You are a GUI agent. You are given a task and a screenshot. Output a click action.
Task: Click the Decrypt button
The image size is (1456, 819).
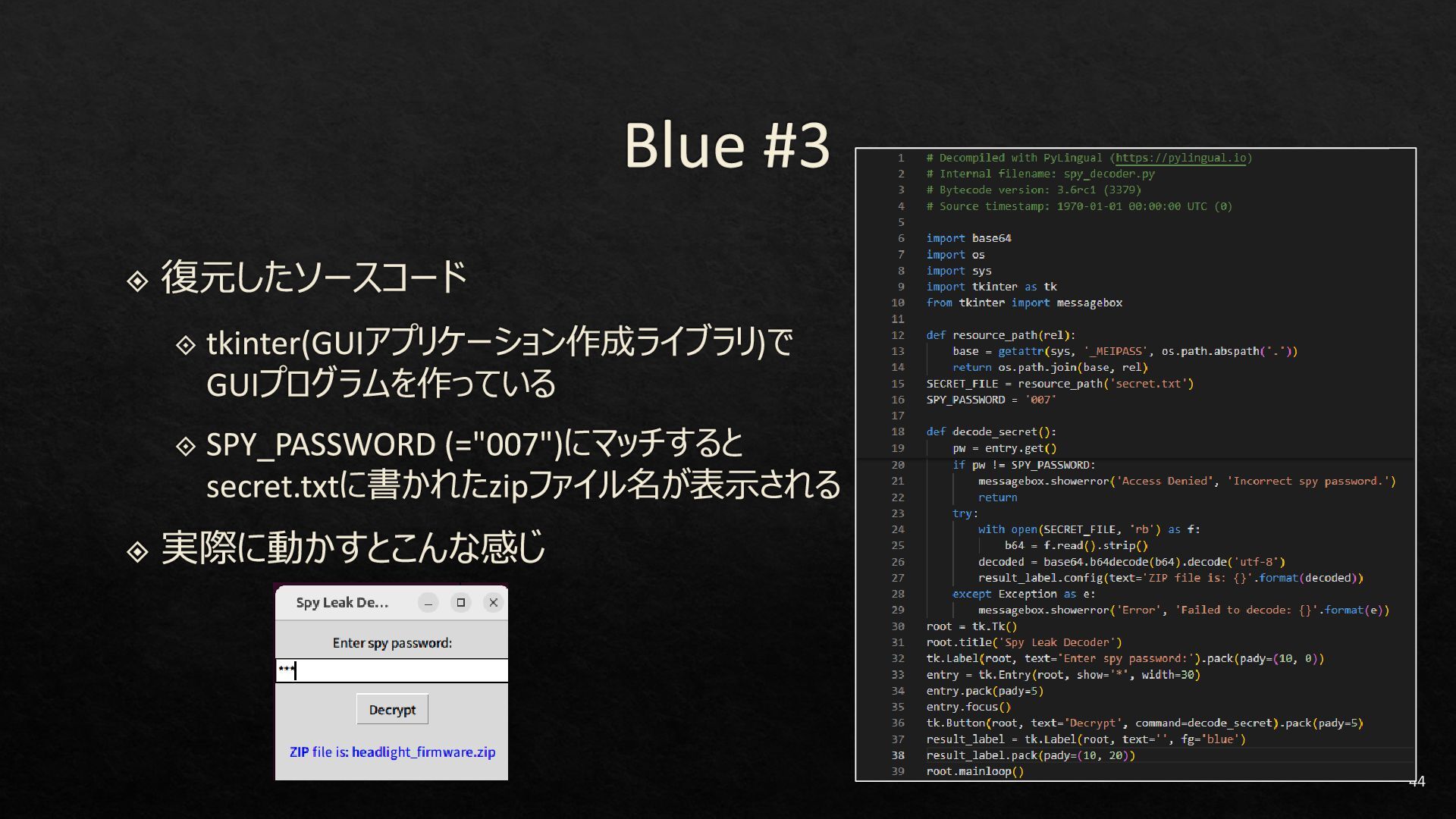tap(392, 710)
